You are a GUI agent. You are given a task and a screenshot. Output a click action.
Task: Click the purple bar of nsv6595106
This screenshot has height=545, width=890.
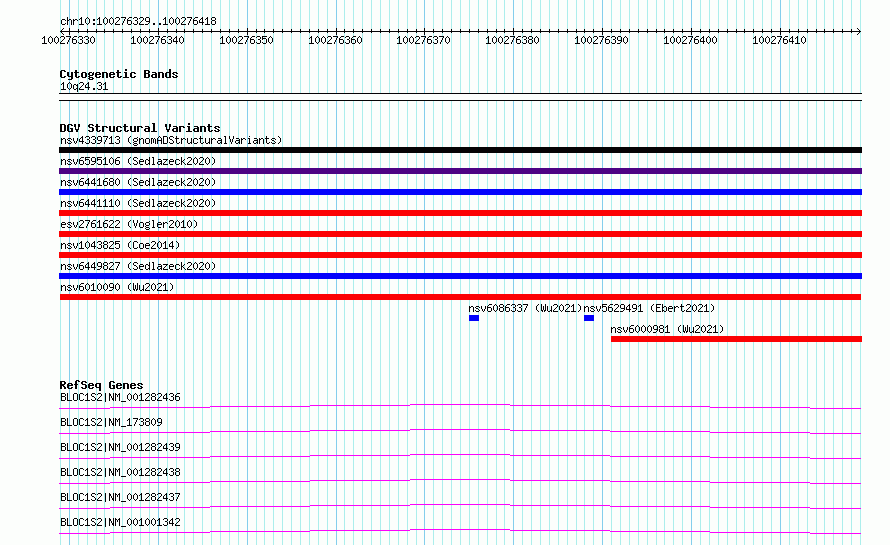(460, 171)
